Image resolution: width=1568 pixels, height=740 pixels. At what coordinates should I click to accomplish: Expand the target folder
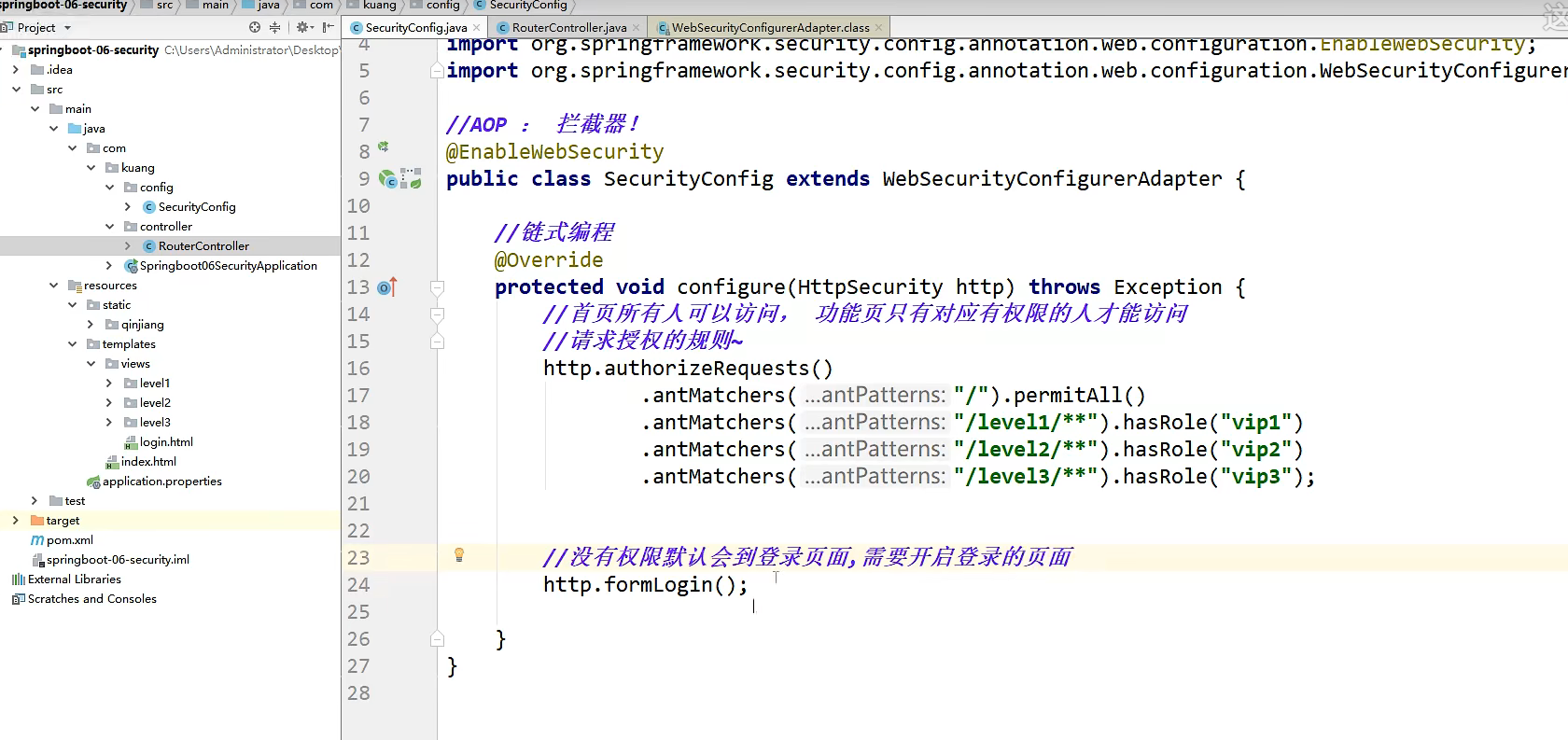click(x=16, y=521)
